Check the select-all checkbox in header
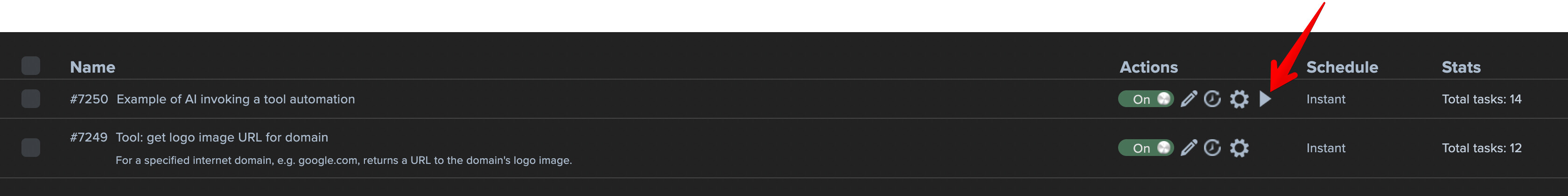 click(30, 66)
